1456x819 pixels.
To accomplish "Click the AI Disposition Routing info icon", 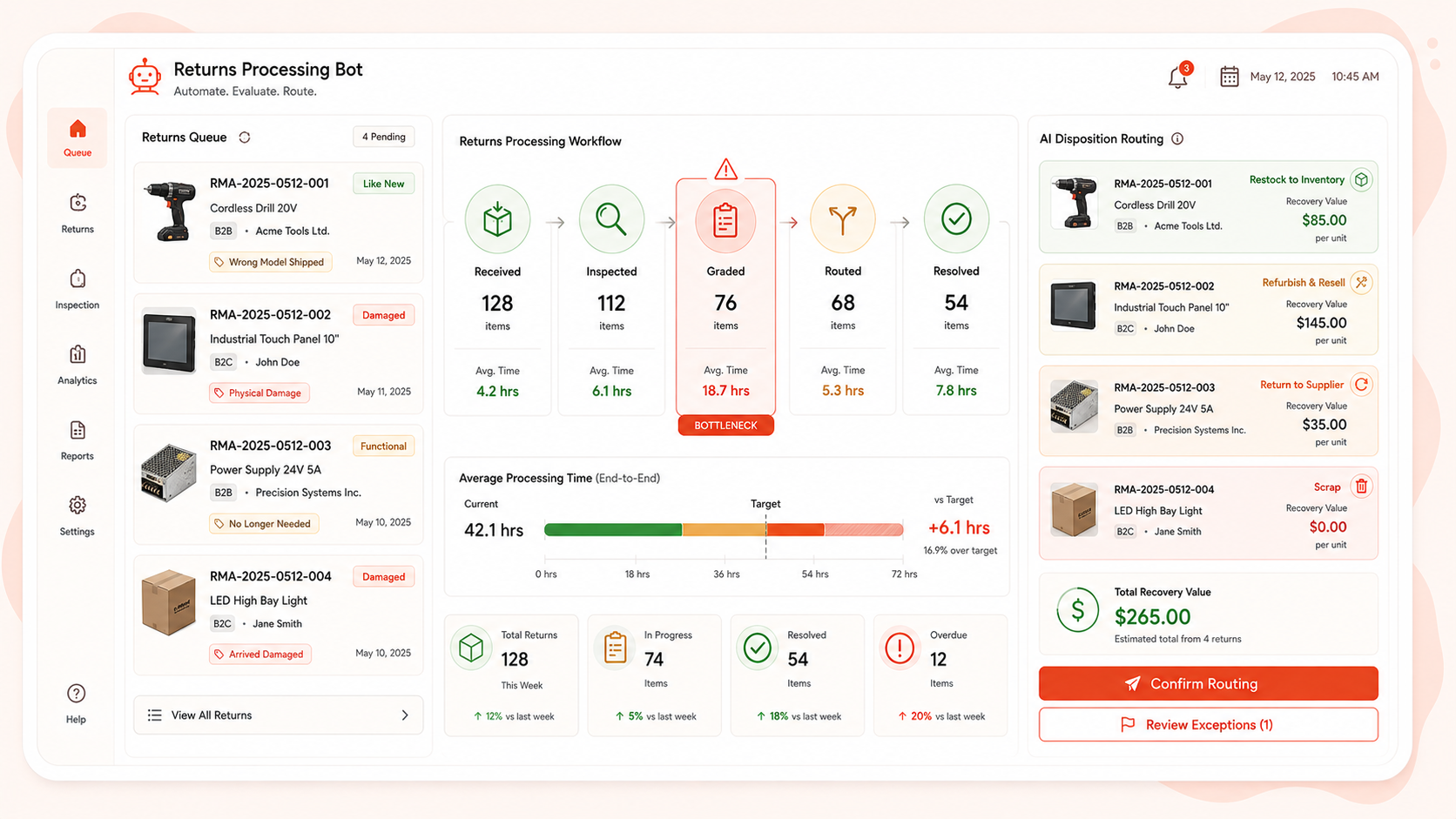I will 1177,139.
